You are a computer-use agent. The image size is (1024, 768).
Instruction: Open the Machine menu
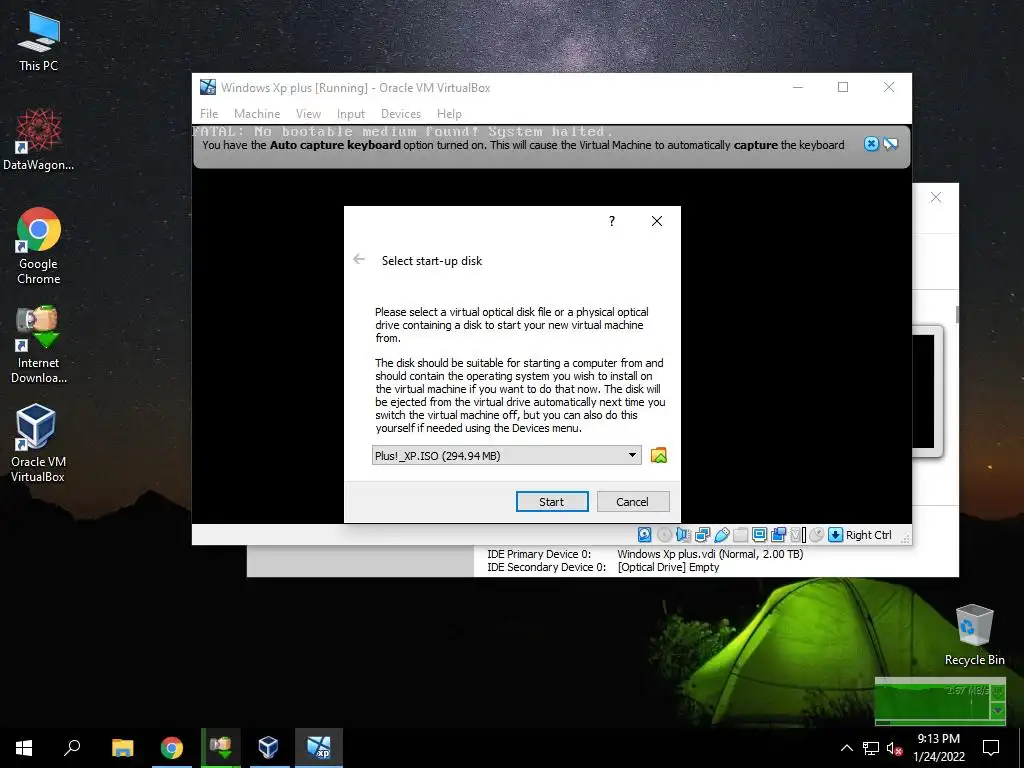click(257, 114)
